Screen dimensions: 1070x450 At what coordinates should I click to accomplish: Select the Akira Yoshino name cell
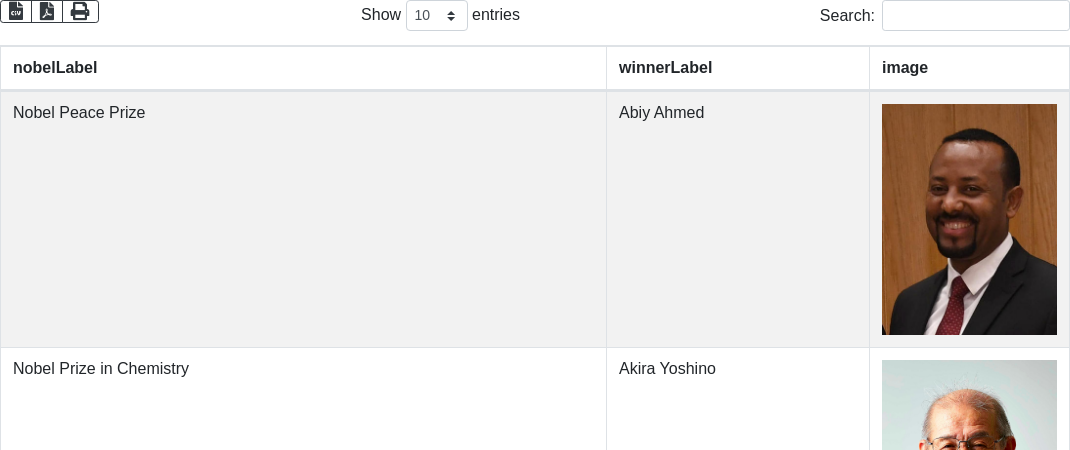point(667,369)
